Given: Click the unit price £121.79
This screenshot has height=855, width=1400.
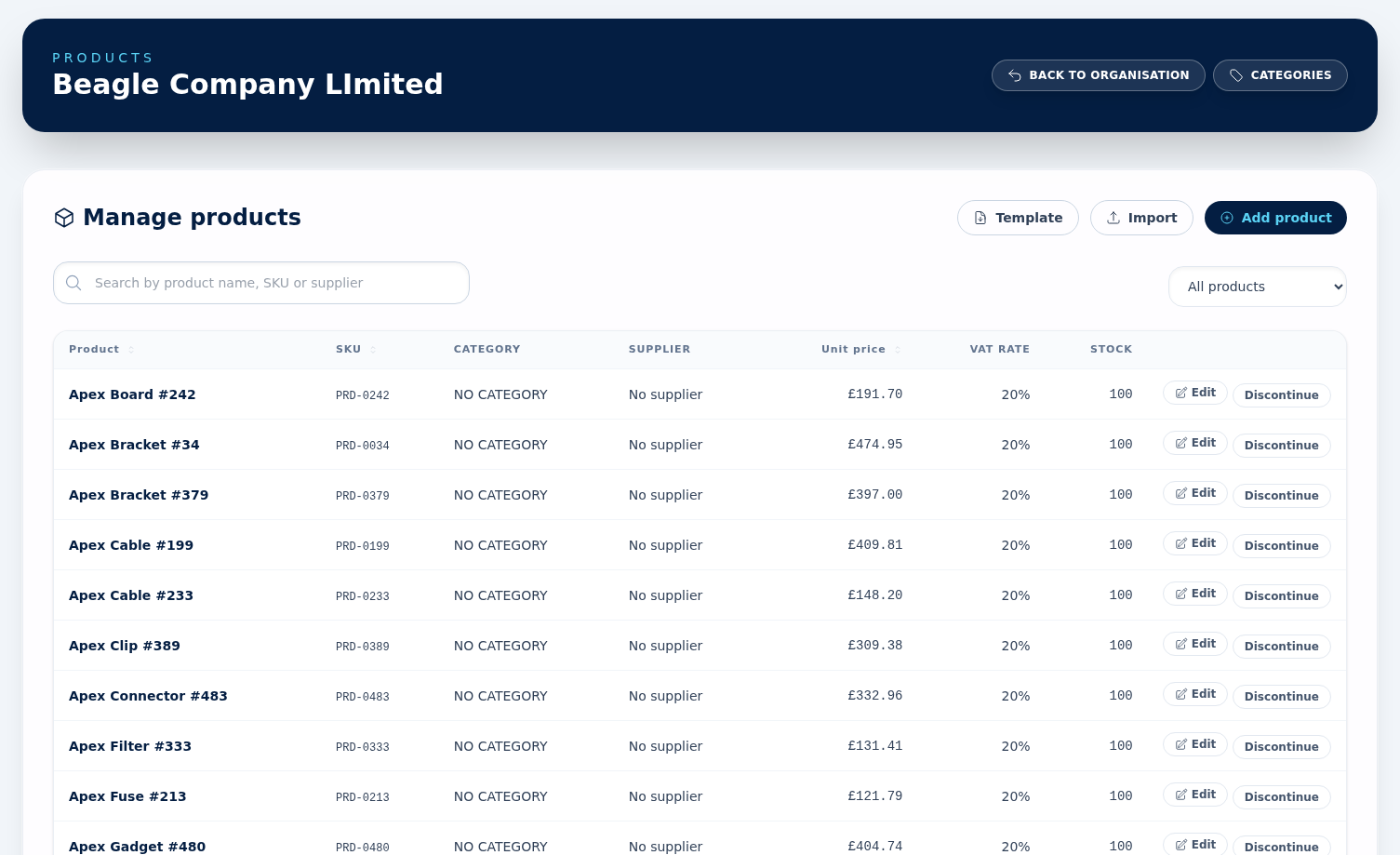Looking at the screenshot, I should click(875, 796).
